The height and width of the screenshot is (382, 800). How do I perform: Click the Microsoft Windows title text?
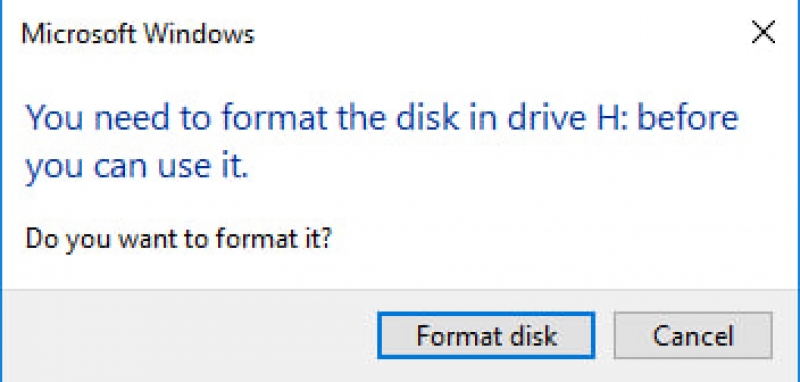(138, 35)
